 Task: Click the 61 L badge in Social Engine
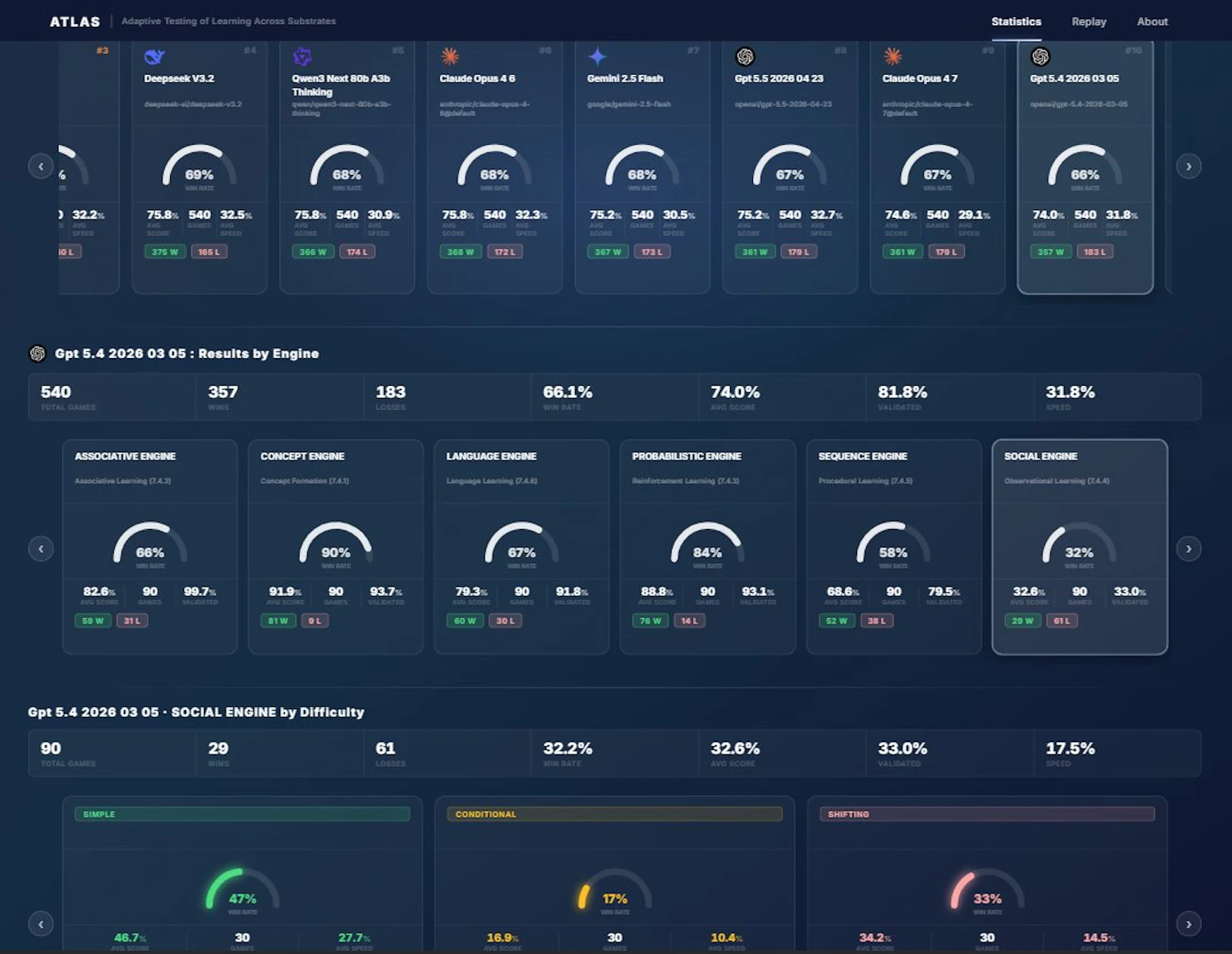[1062, 621]
